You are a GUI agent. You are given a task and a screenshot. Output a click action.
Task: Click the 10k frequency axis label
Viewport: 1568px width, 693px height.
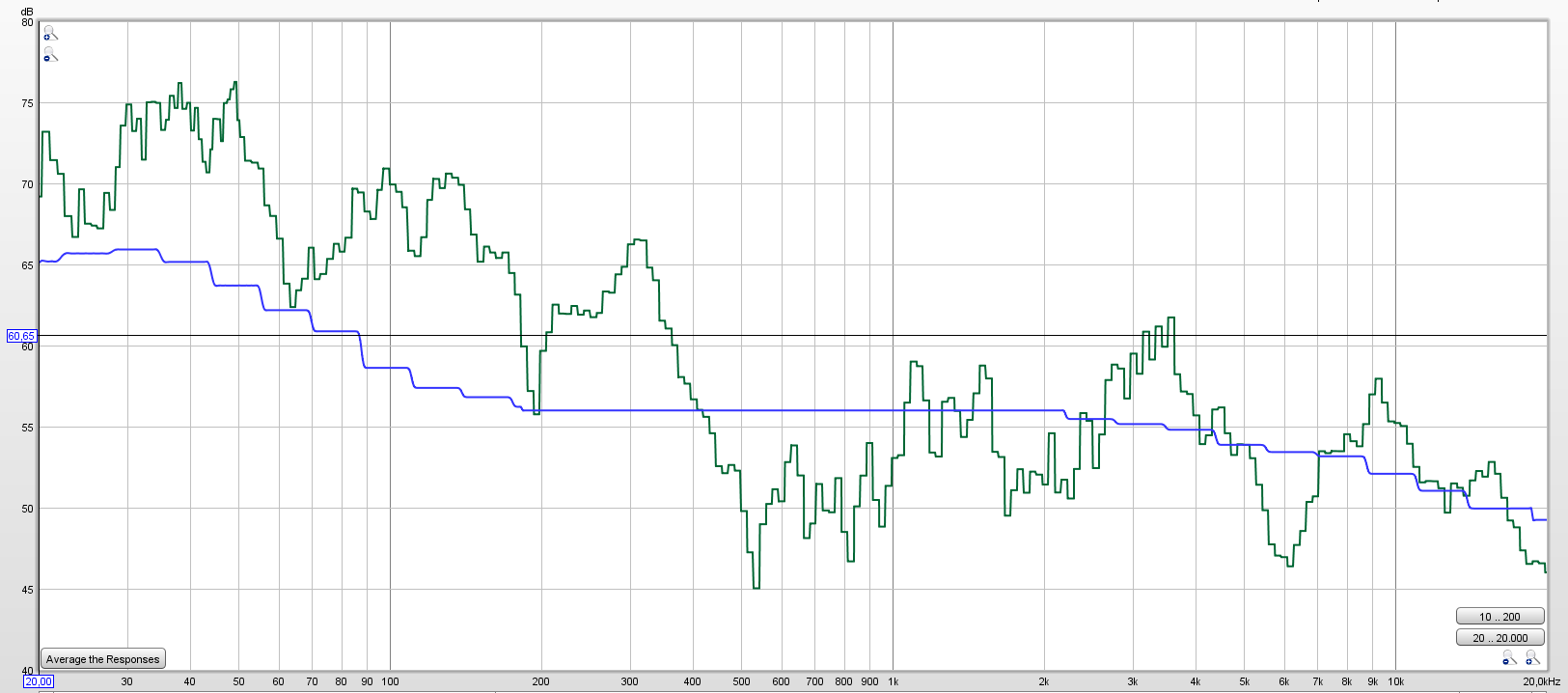point(1395,681)
